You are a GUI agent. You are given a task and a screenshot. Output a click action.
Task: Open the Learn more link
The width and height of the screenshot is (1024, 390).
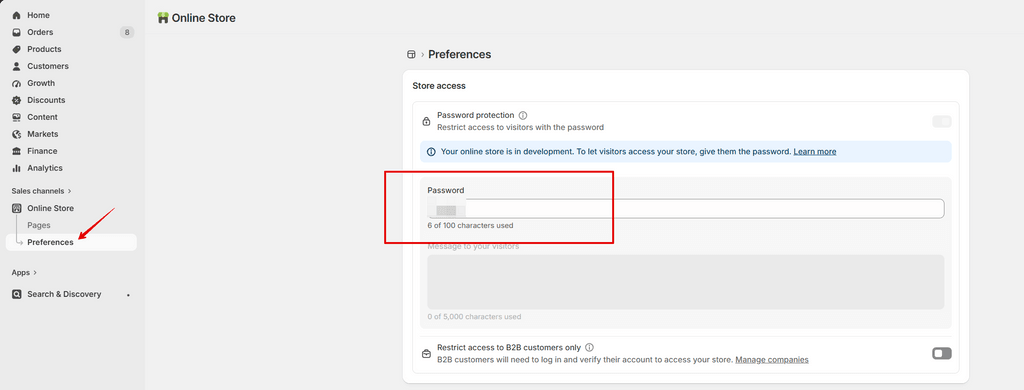click(x=814, y=152)
